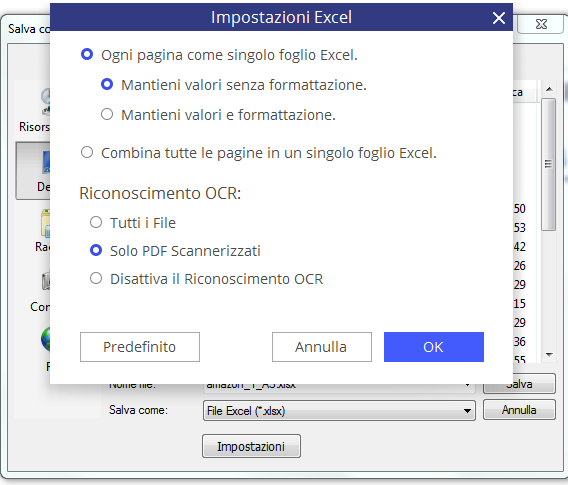
Task: Click Annulla button in the Save dialog
Action: click(x=519, y=410)
